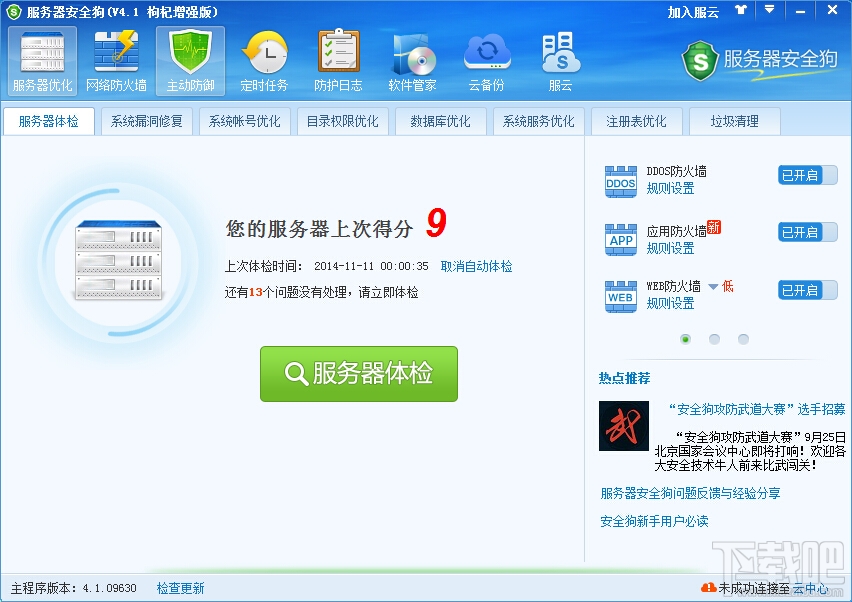Expand the WEB防火墙 protection level dropdown
The height and width of the screenshot is (602, 852).
point(713,286)
